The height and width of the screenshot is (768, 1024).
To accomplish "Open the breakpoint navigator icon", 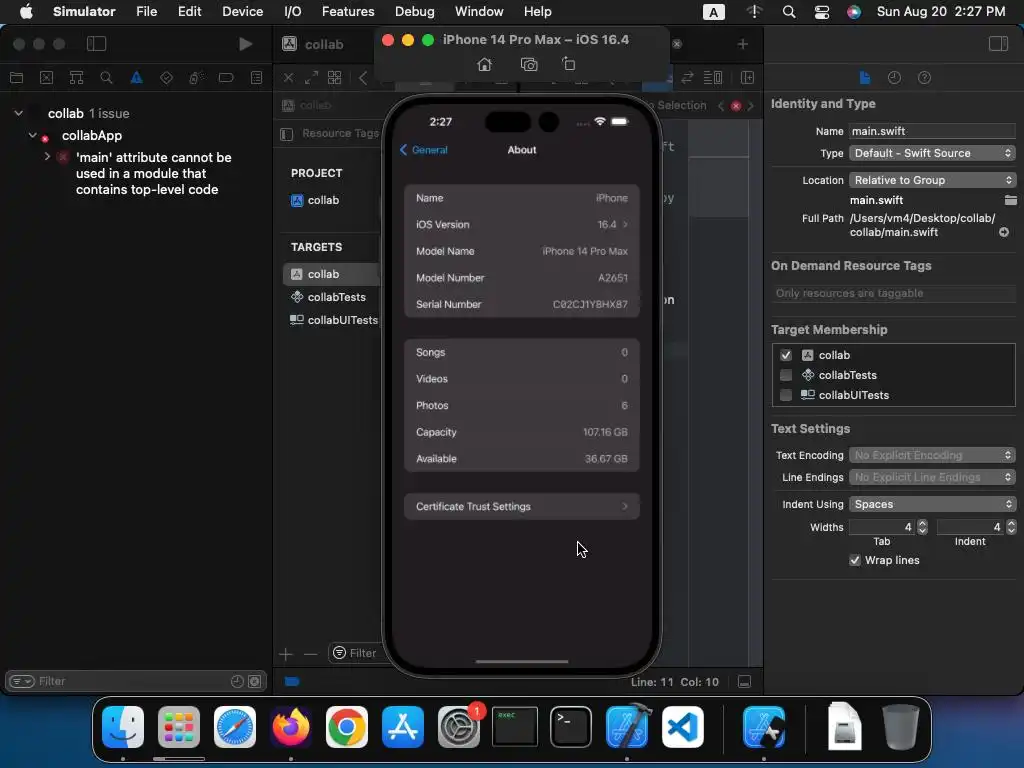I will [226, 78].
